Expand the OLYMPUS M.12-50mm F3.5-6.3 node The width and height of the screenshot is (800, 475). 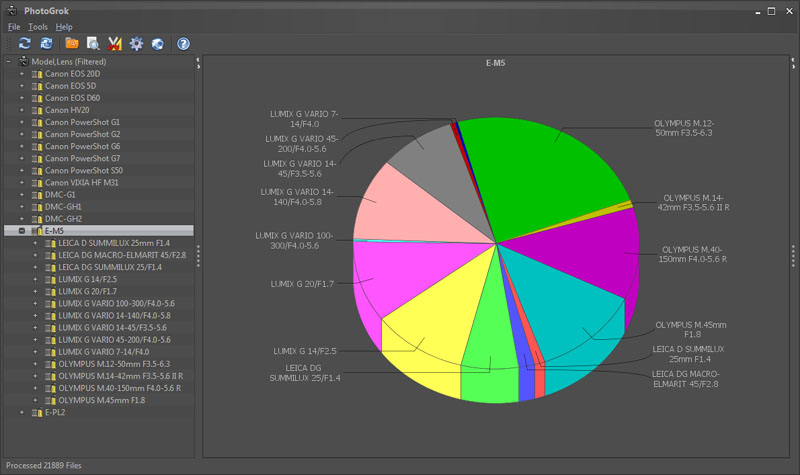coord(35,364)
